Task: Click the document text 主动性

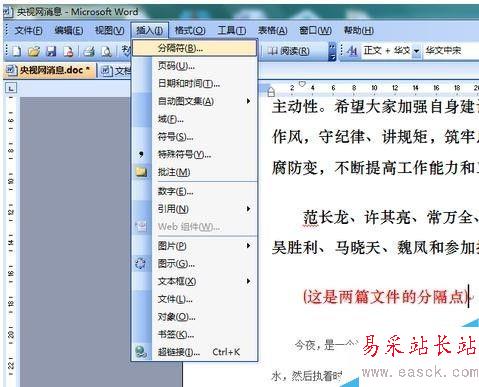Action: 295,107
